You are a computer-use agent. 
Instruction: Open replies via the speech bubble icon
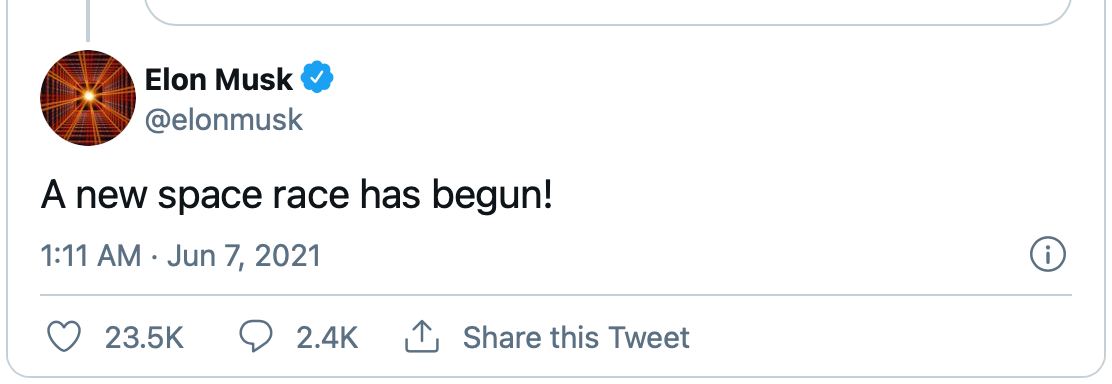pos(256,336)
